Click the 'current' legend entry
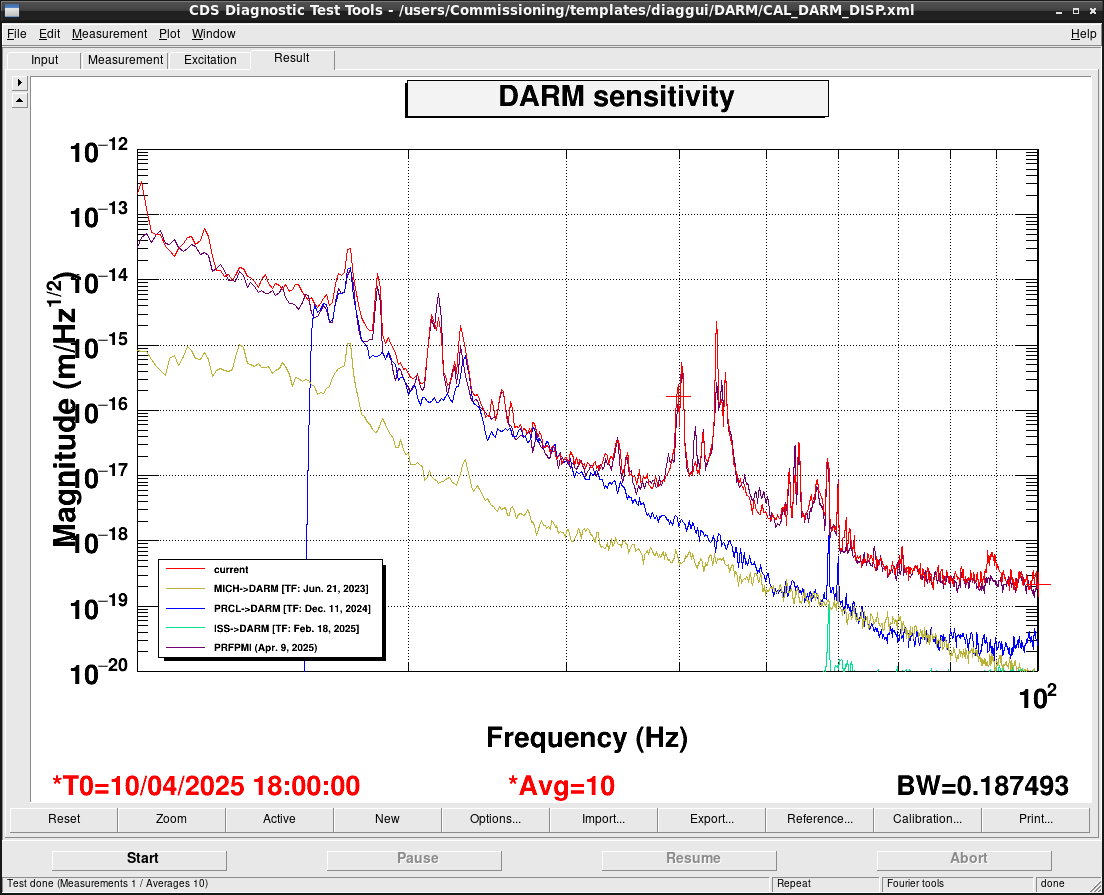 (231, 570)
